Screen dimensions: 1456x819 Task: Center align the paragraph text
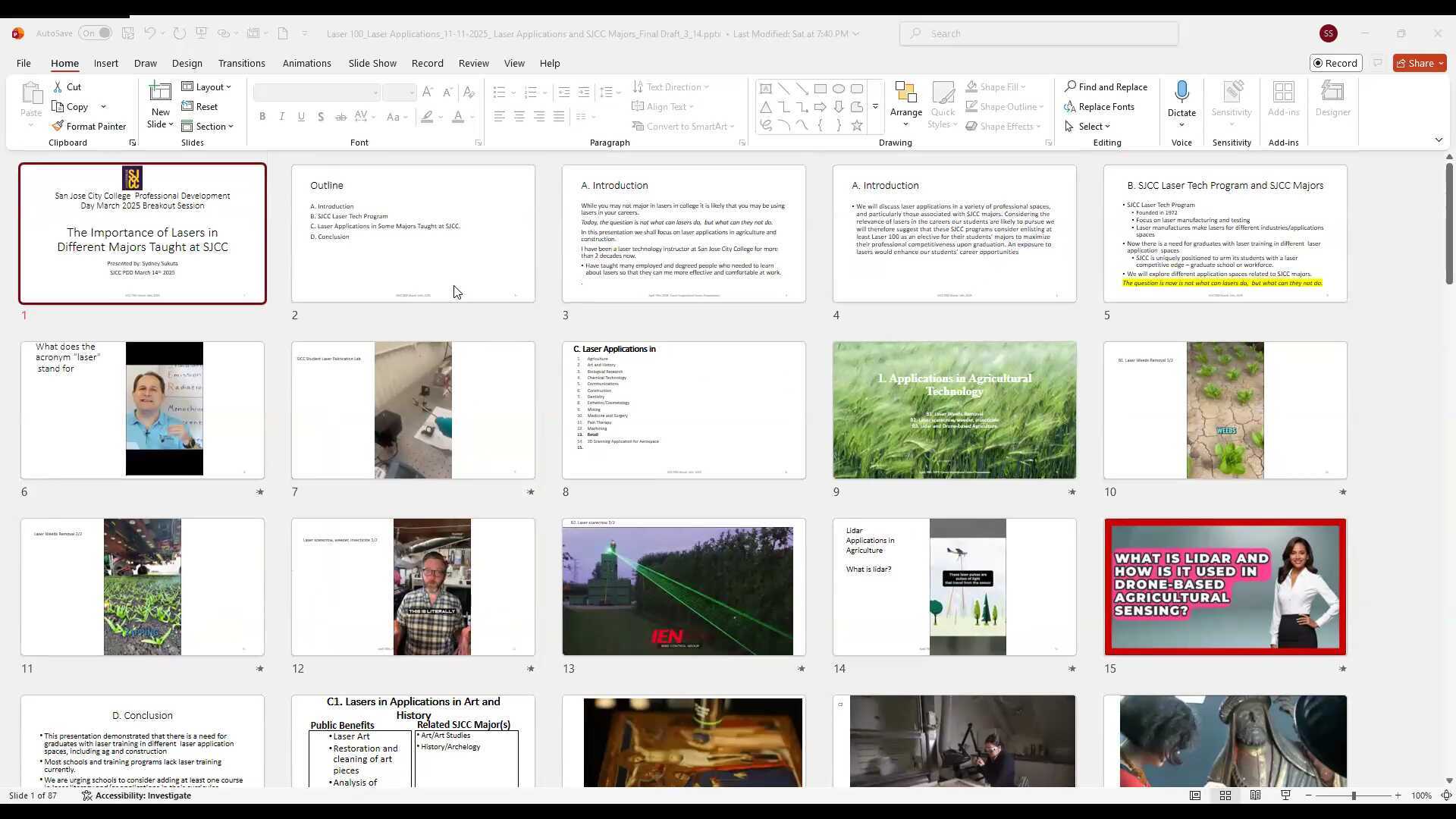tap(519, 117)
